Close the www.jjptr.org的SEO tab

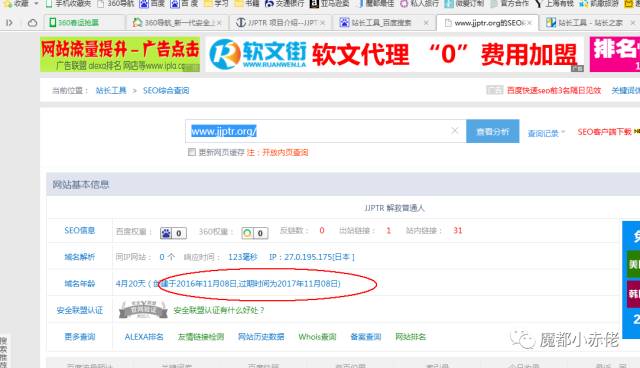click(x=529, y=23)
